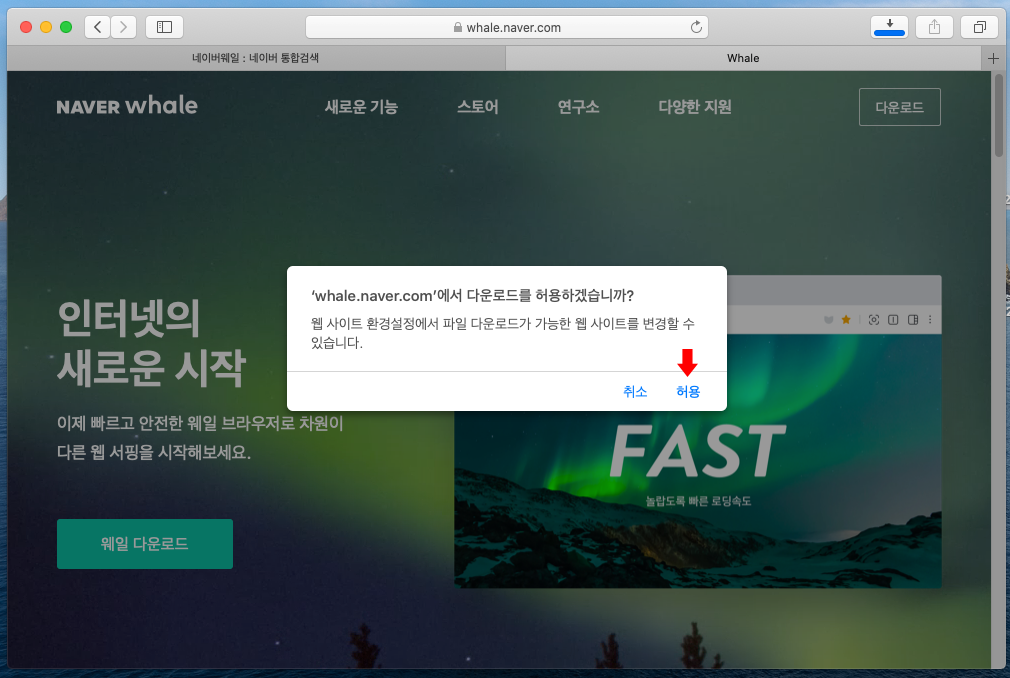Go forward with Safari forward arrow
1010x678 pixels.
point(123,27)
